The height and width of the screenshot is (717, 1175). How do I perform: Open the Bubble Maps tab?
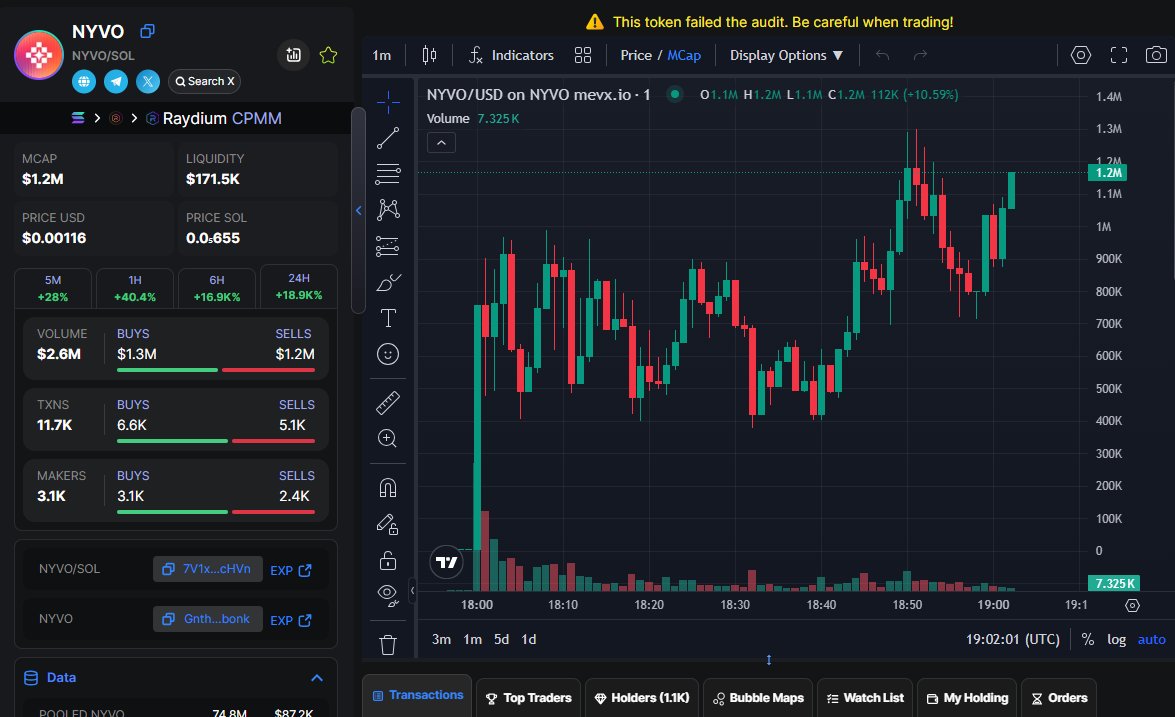[x=758, y=698]
